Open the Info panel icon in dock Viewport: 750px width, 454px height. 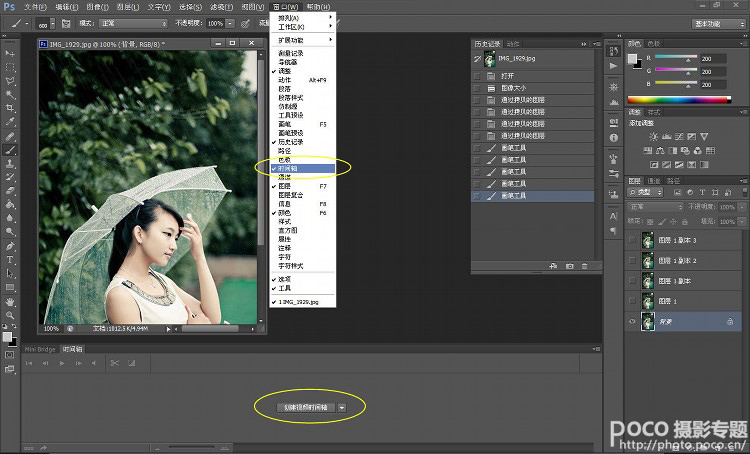[x=614, y=138]
